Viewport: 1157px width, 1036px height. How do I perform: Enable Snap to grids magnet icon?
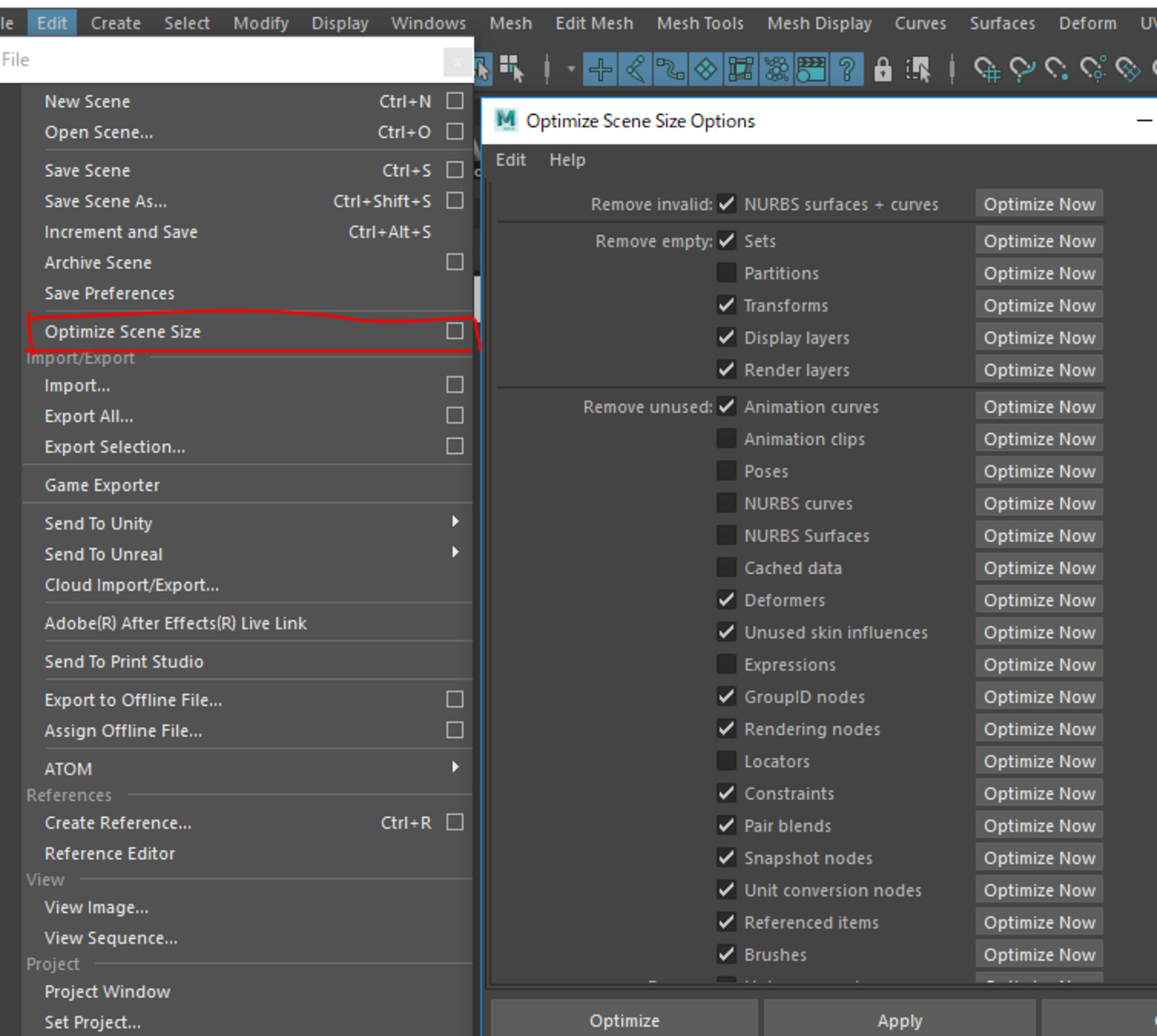pos(986,69)
